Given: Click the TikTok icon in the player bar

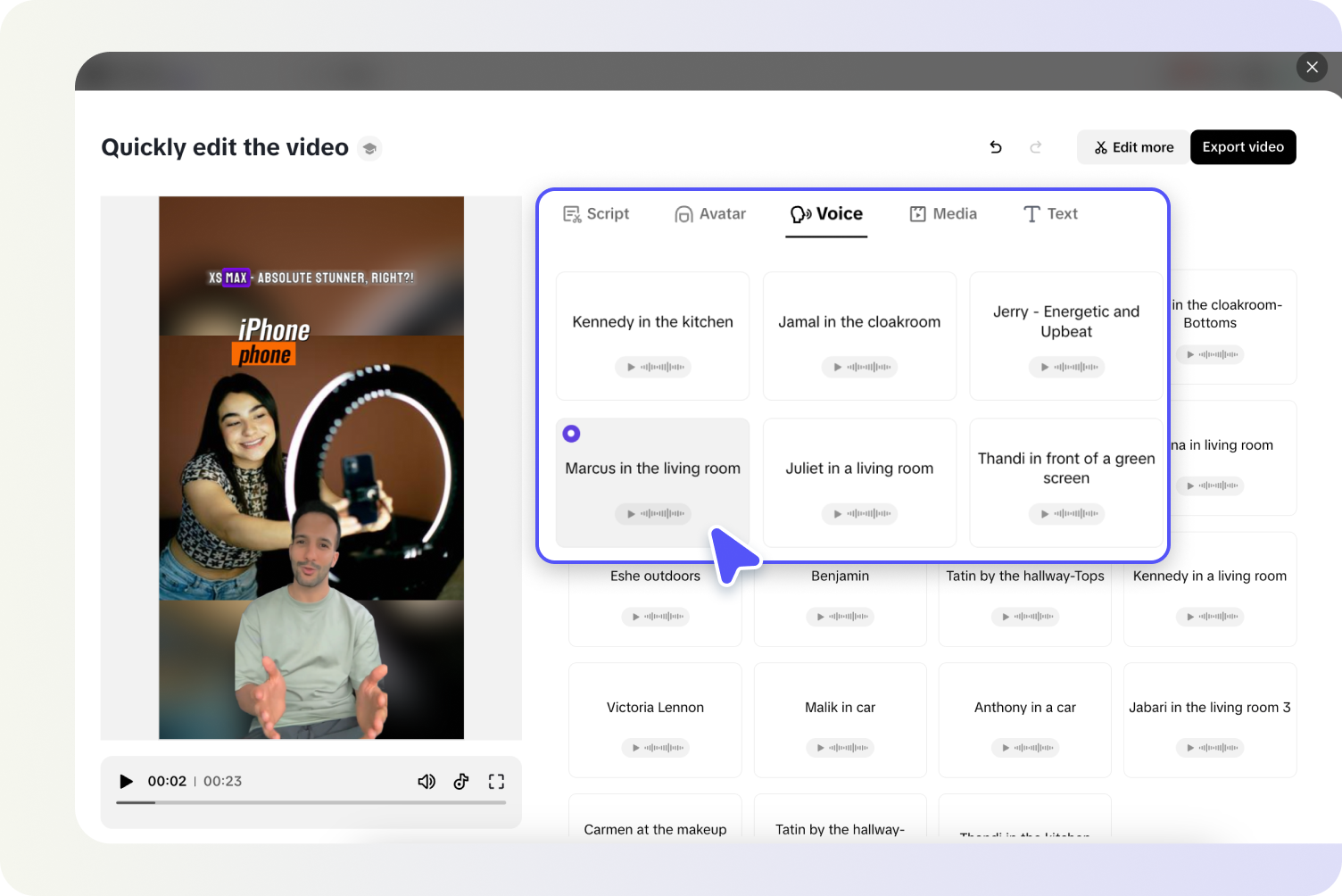Looking at the screenshot, I should [461, 781].
